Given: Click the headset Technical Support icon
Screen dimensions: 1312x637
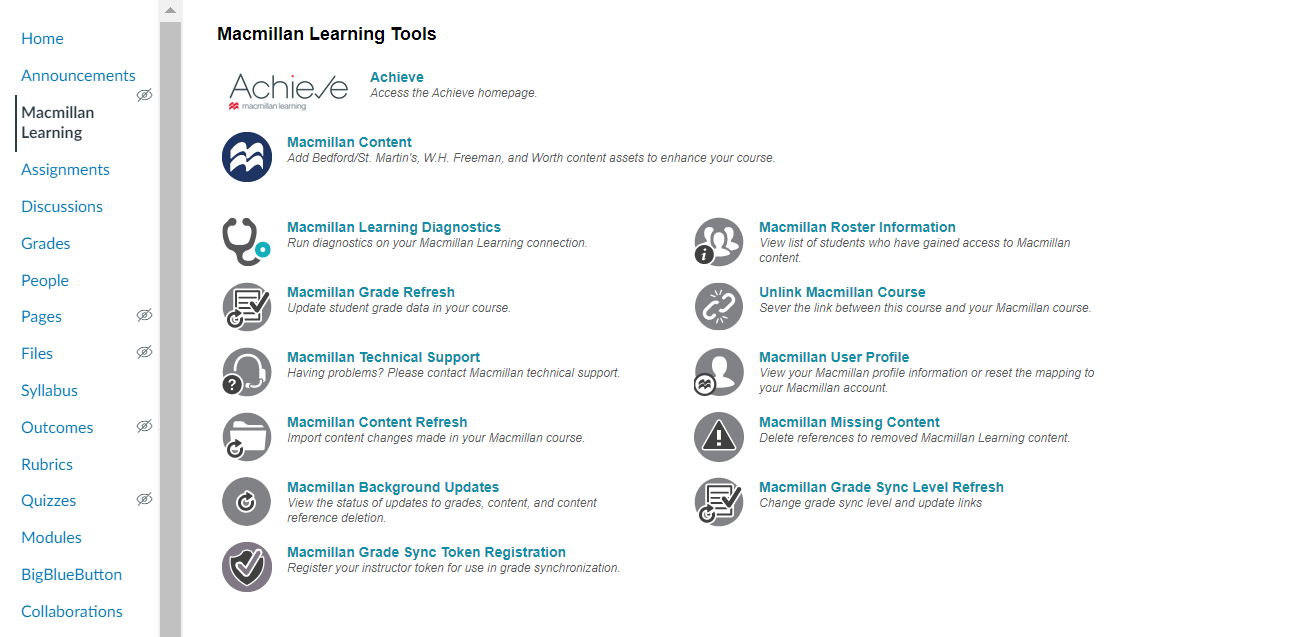Looking at the screenshot, I should [x=246, y=371].
